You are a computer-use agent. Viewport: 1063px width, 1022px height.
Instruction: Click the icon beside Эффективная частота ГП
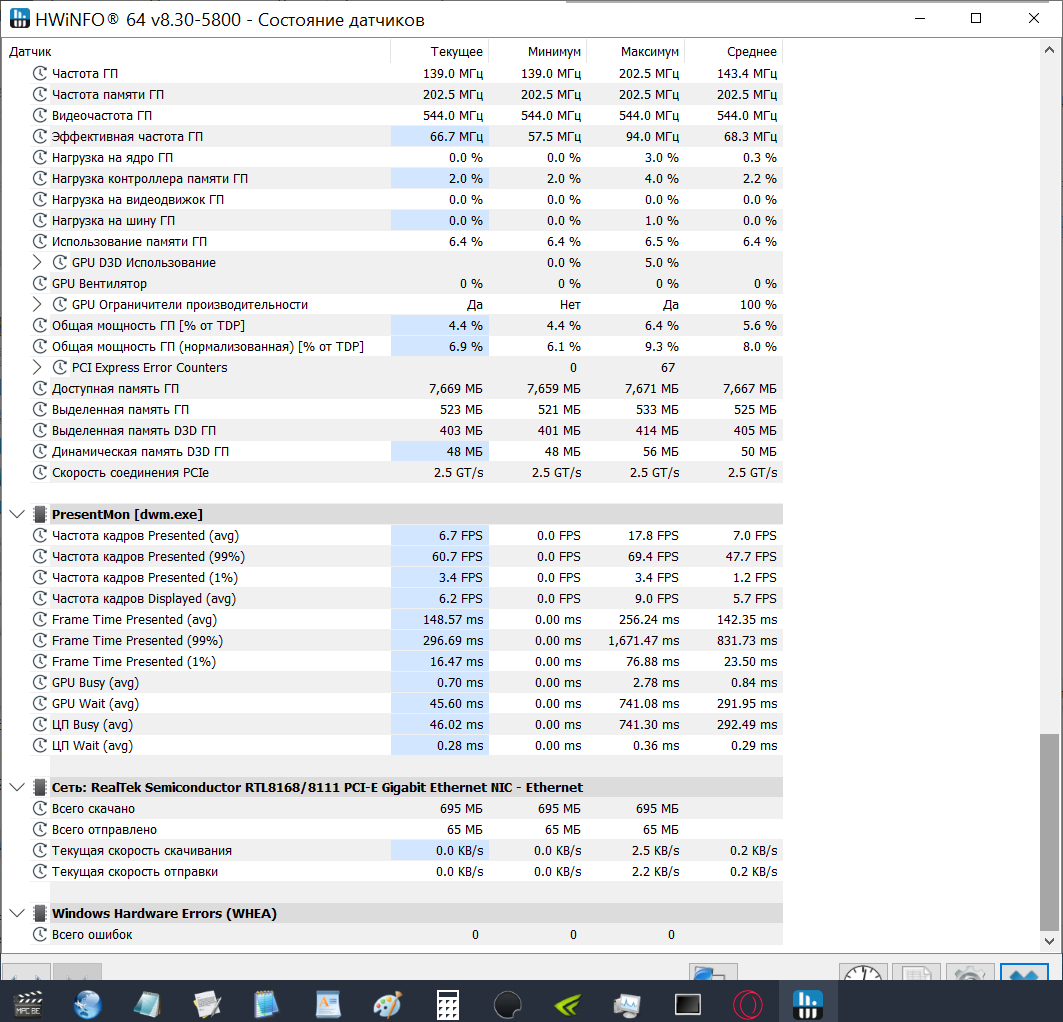pos(40,136)
